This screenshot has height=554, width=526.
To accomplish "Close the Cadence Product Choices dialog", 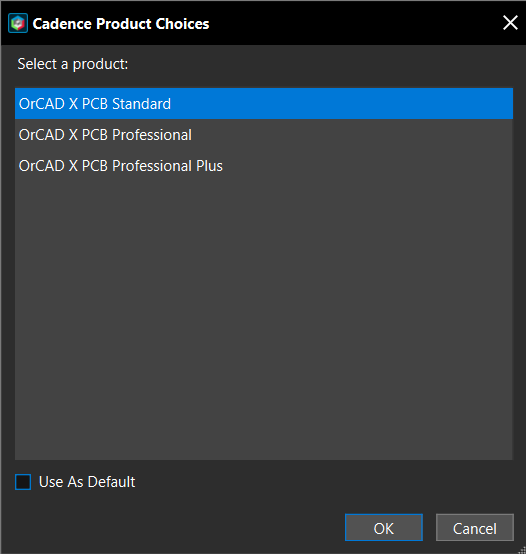I will point(510,23).
